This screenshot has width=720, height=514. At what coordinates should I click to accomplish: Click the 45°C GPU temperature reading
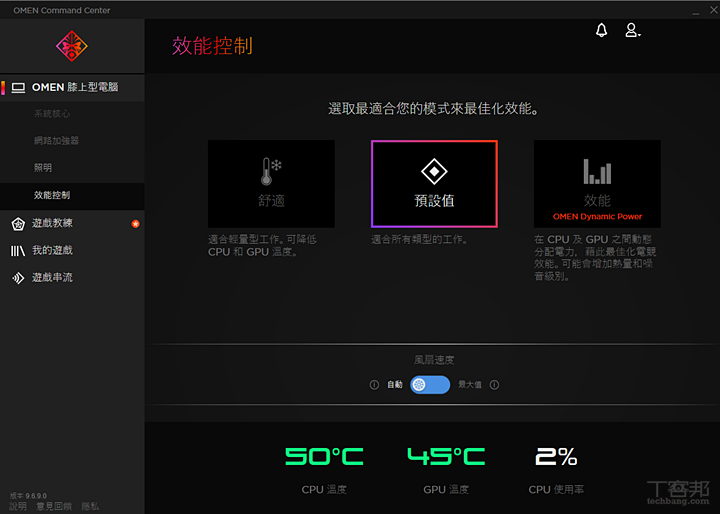point(446,457)
